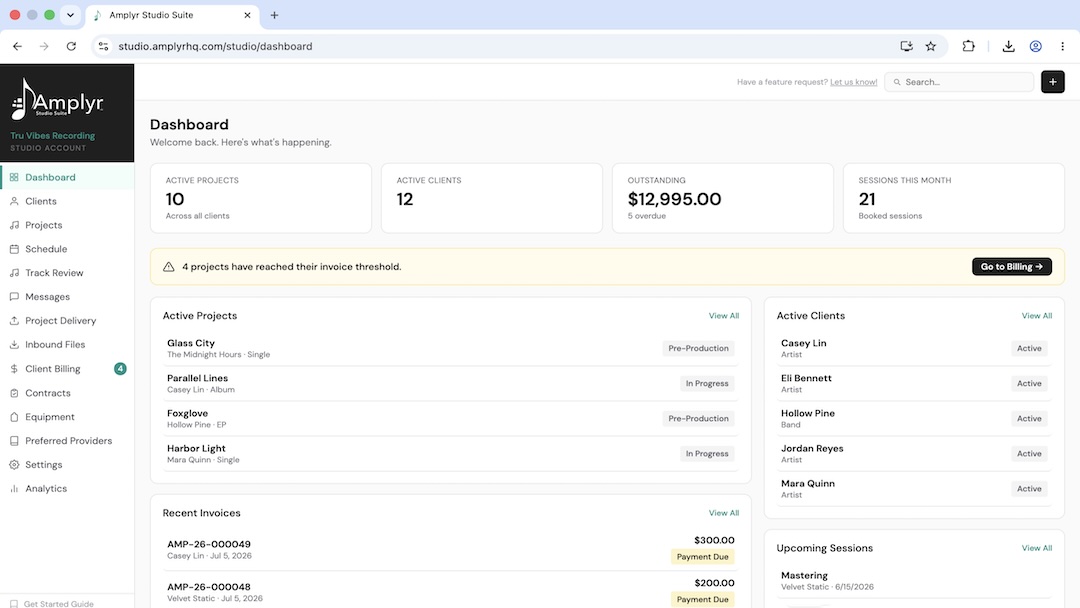Viewport: 1080px width, 608px height.
Task: Click the Go to Billing button
Action: pos(1011,266)
